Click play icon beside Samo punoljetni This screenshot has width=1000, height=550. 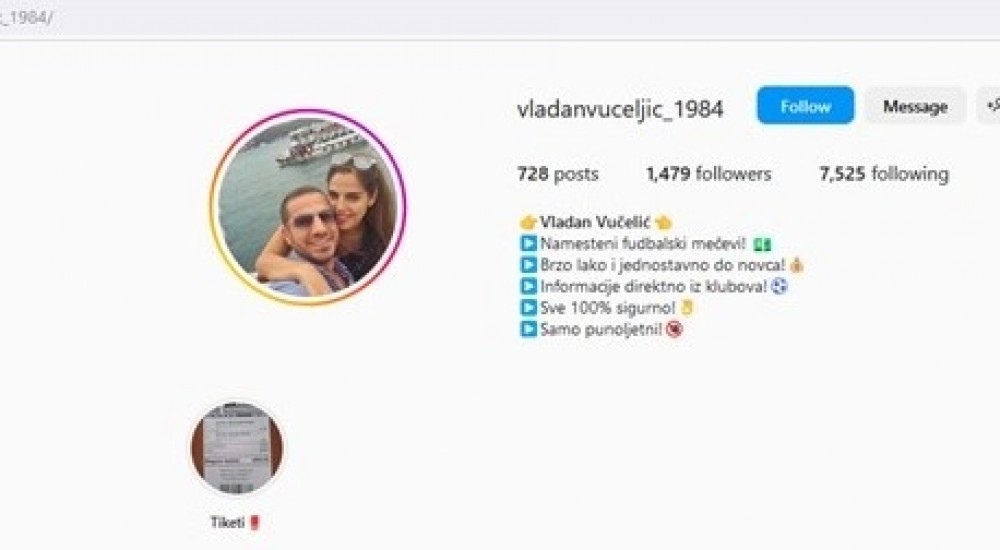point(528,329)
